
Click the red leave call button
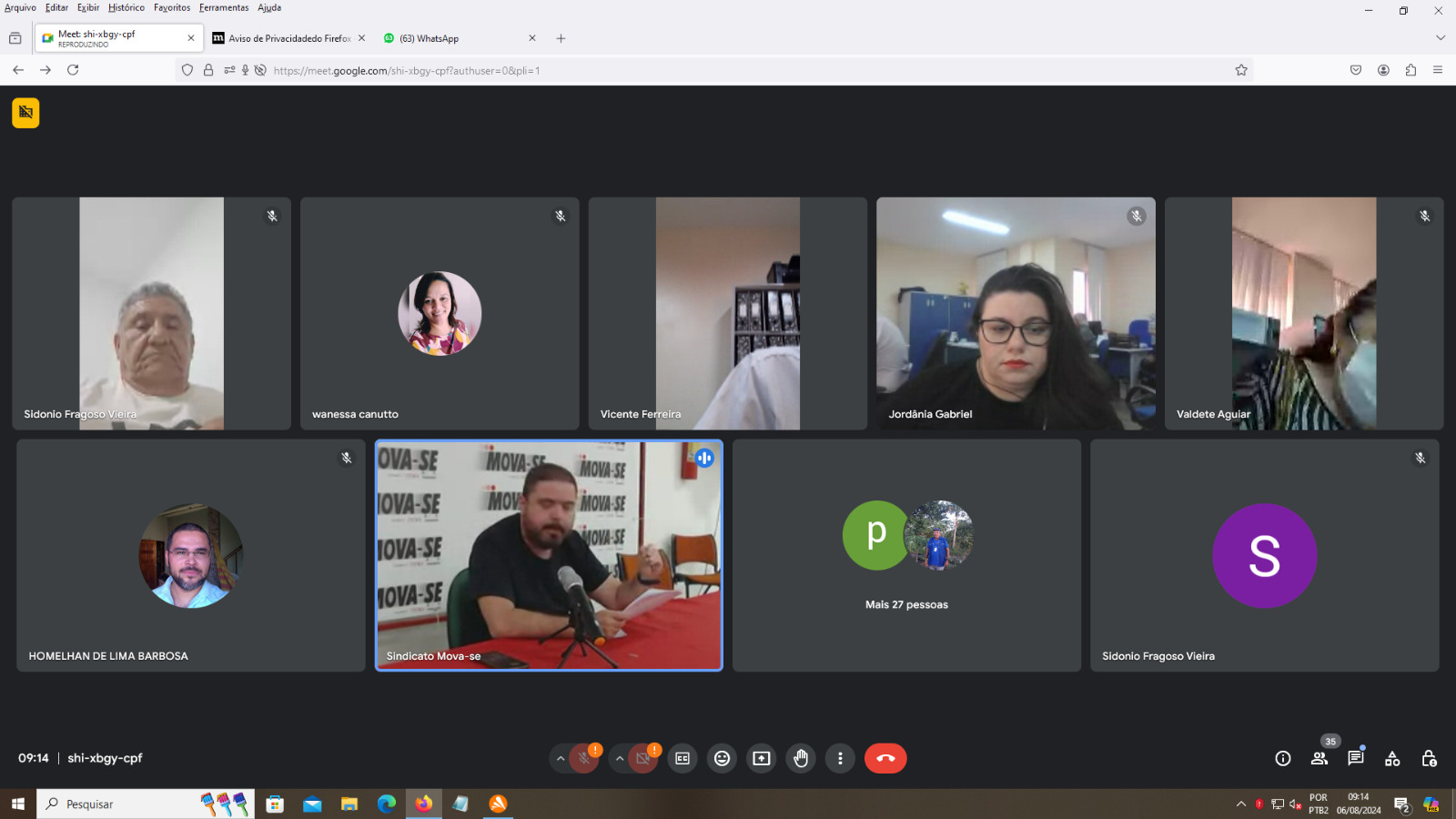tap(885, 758)
